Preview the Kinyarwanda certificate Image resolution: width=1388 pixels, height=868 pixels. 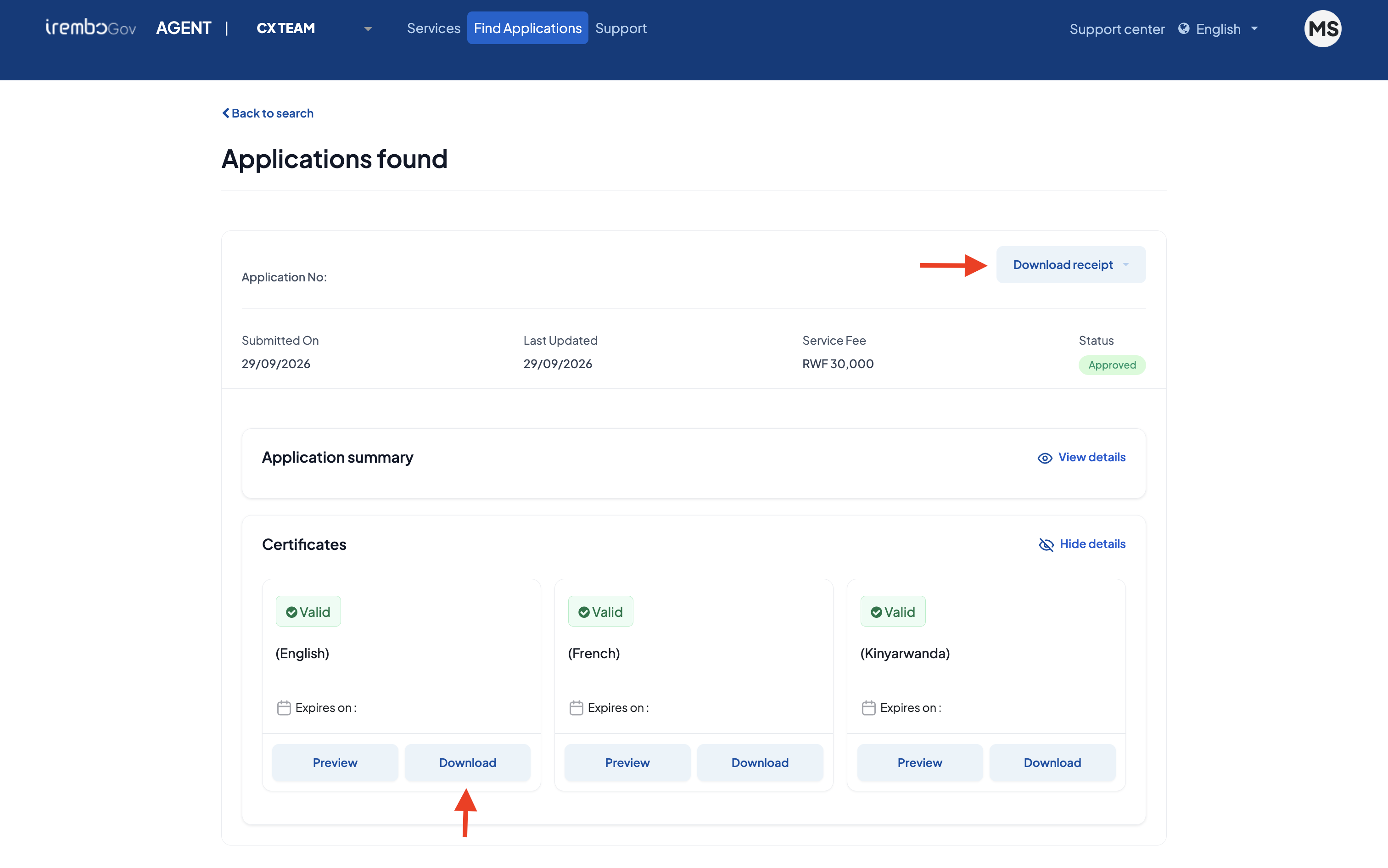click(919, 762)
